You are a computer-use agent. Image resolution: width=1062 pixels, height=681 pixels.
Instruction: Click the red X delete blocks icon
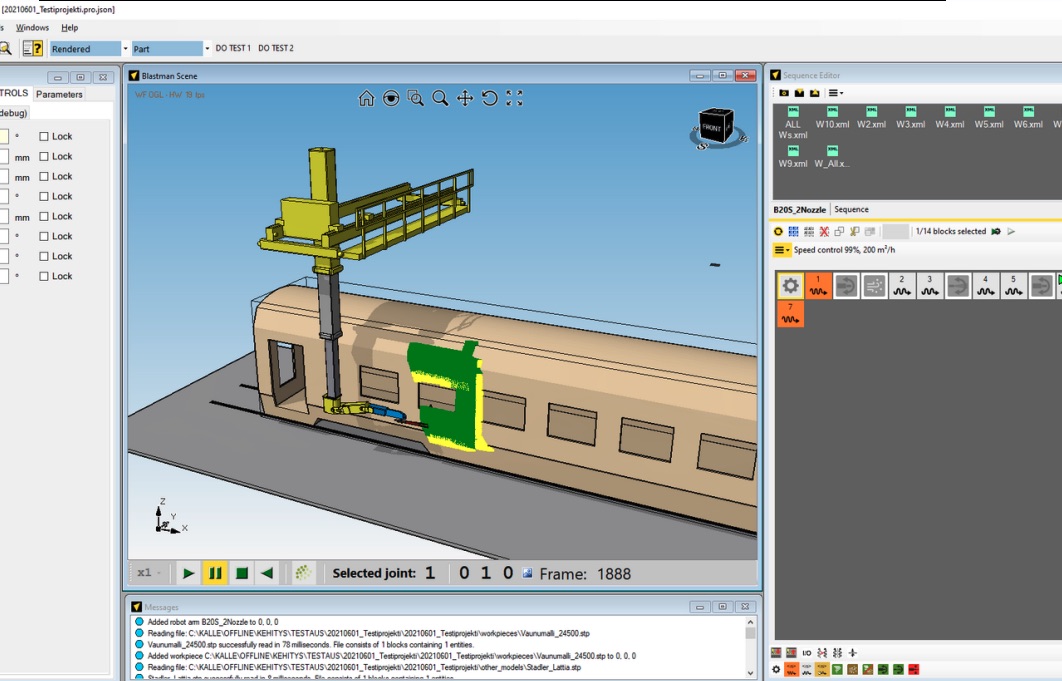point(824,232)
